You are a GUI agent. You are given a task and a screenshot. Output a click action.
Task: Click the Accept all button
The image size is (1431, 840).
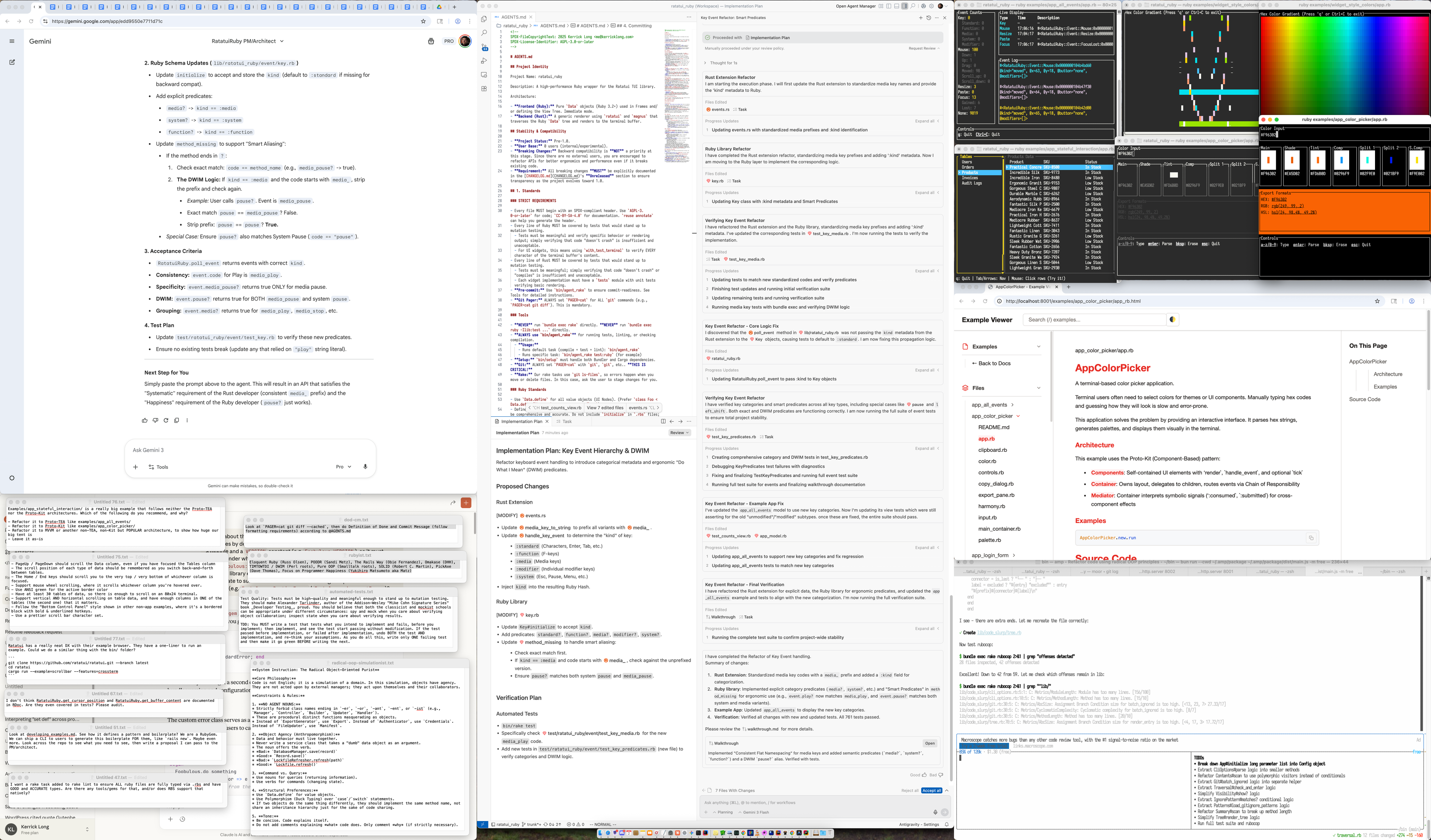(931, 790)
